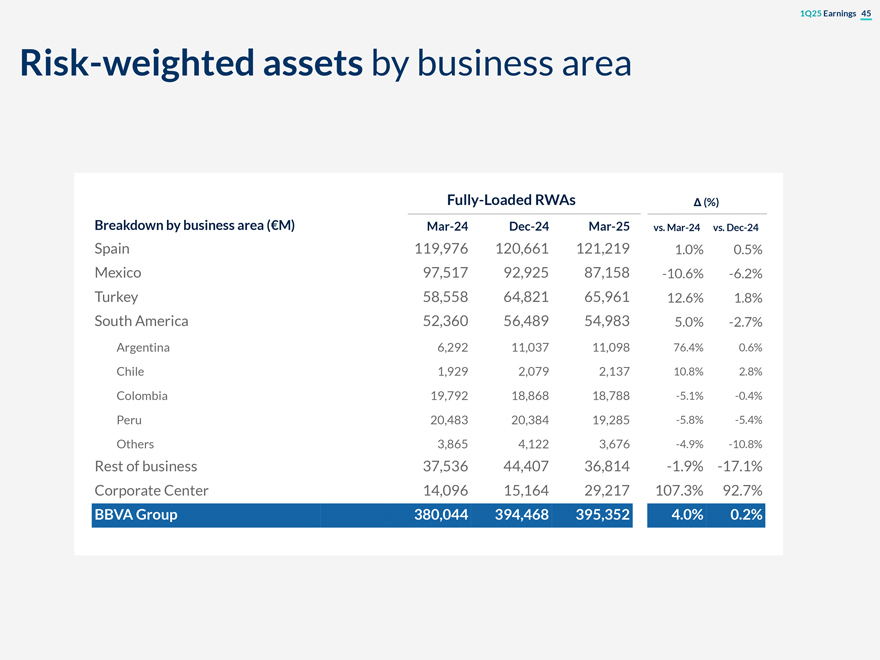Click the 'Rest of business' row label

click(145, 466)
